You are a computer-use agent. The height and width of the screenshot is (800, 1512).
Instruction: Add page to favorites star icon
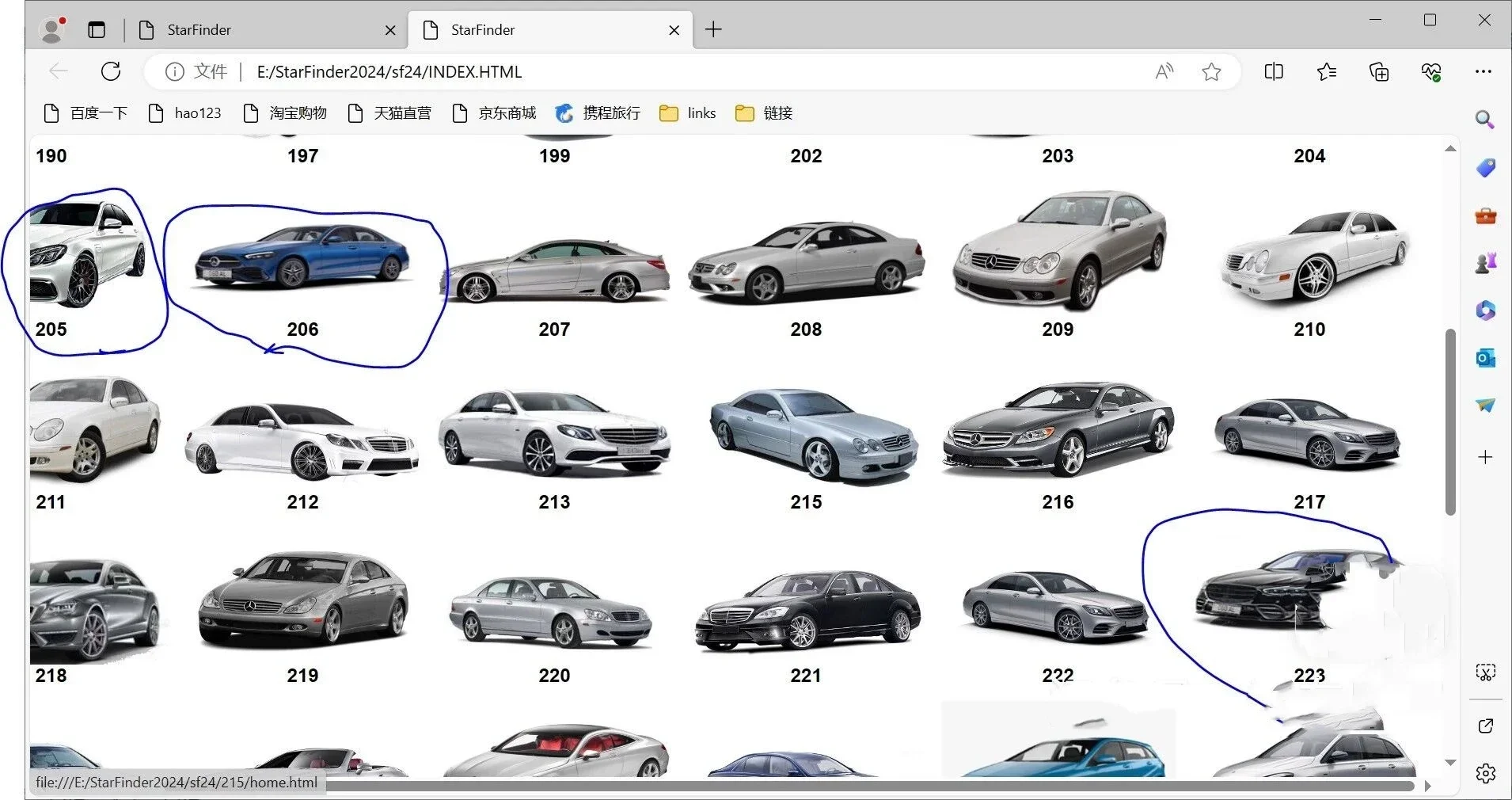coord(1211,72)
